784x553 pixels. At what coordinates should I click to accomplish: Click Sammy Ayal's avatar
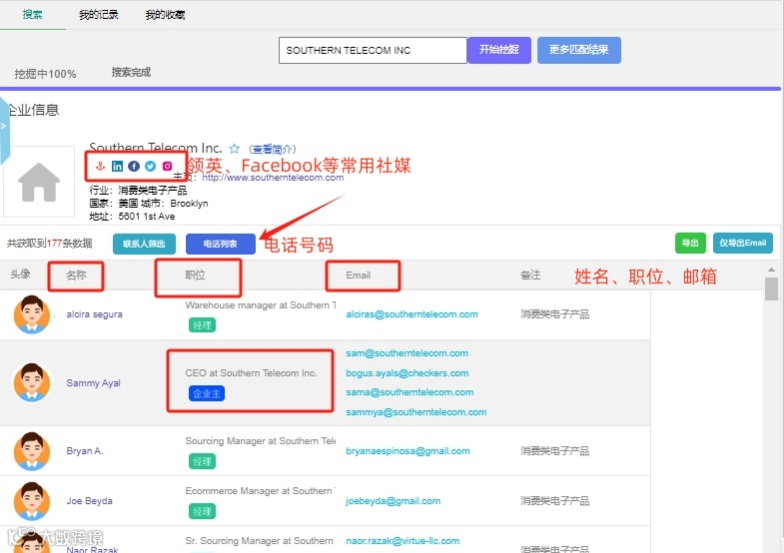(32, 382)
